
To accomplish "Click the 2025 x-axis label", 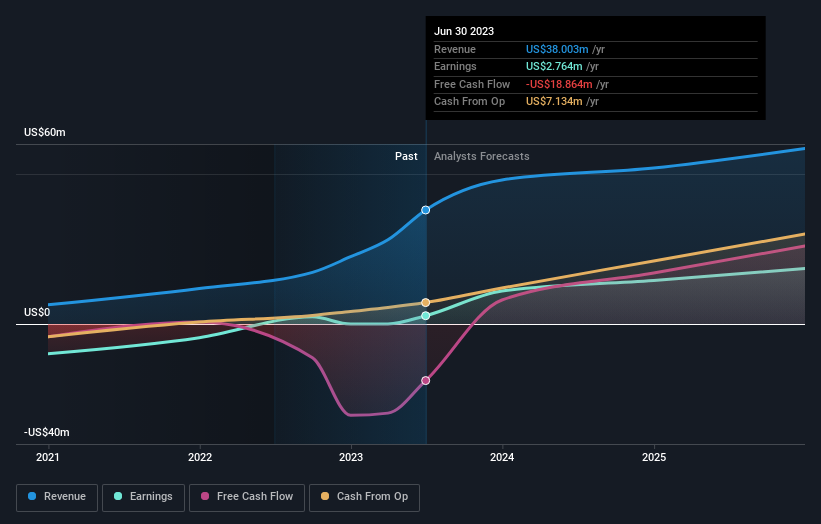I will pyautogui.click(x=654, y=458).
